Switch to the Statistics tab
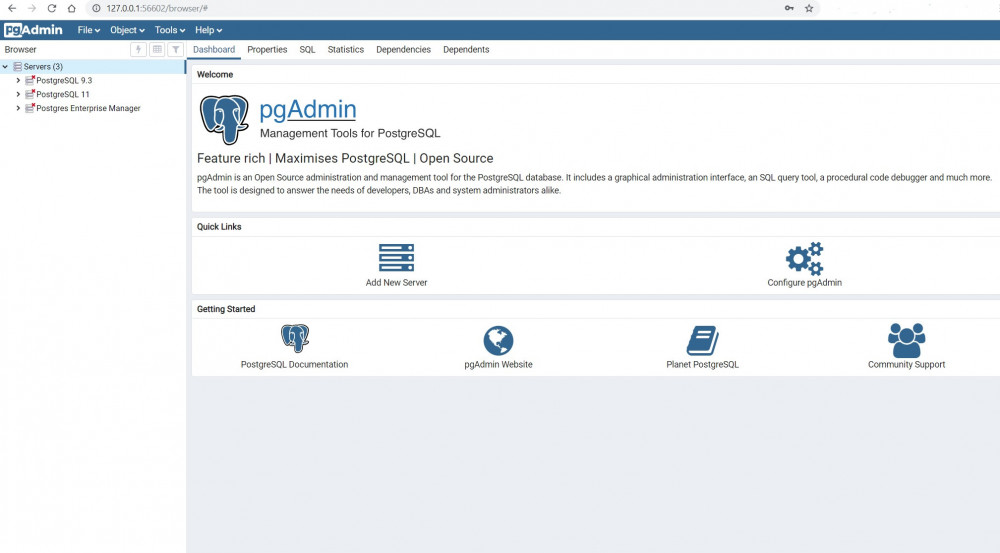 pos(346,49)
